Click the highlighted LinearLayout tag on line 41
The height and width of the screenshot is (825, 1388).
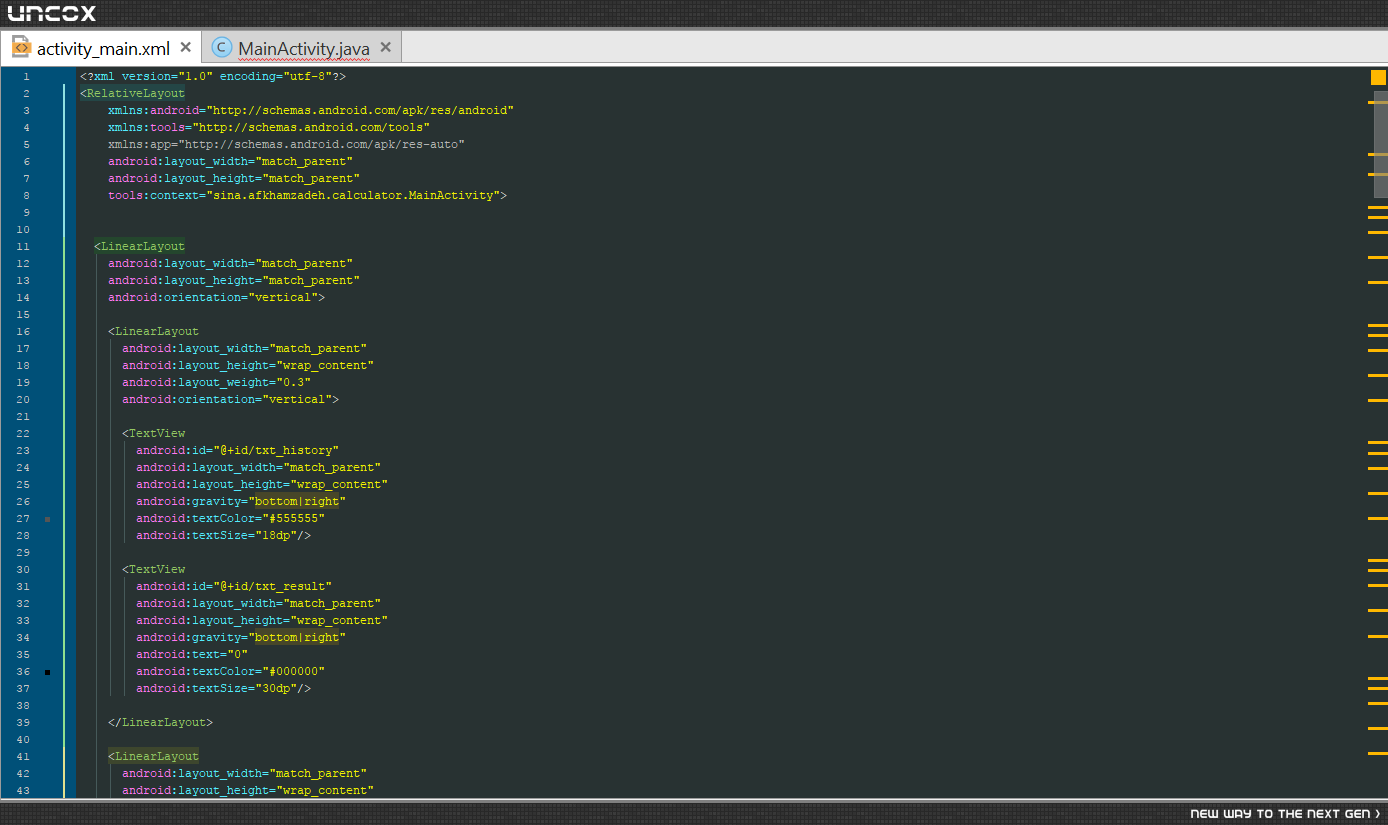pyautogui.click(x=153, y=756)
